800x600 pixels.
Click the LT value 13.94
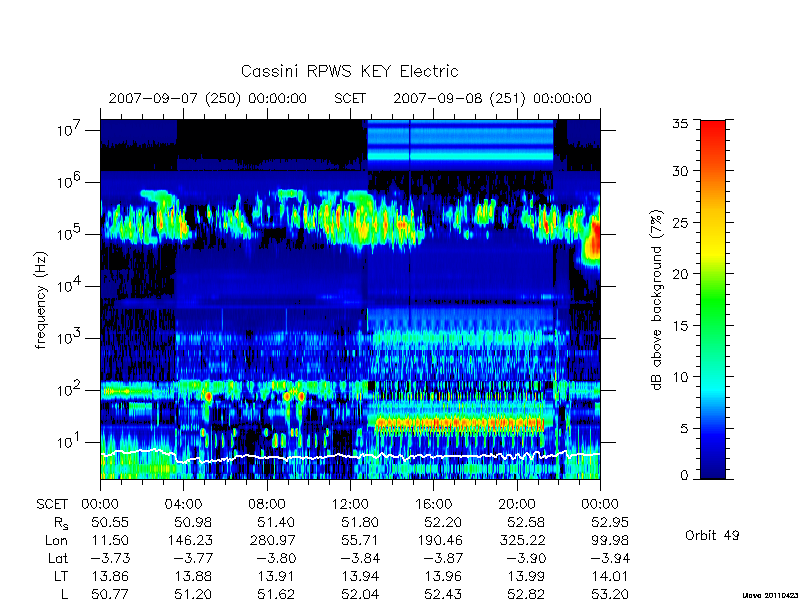[x=360, y=577]
